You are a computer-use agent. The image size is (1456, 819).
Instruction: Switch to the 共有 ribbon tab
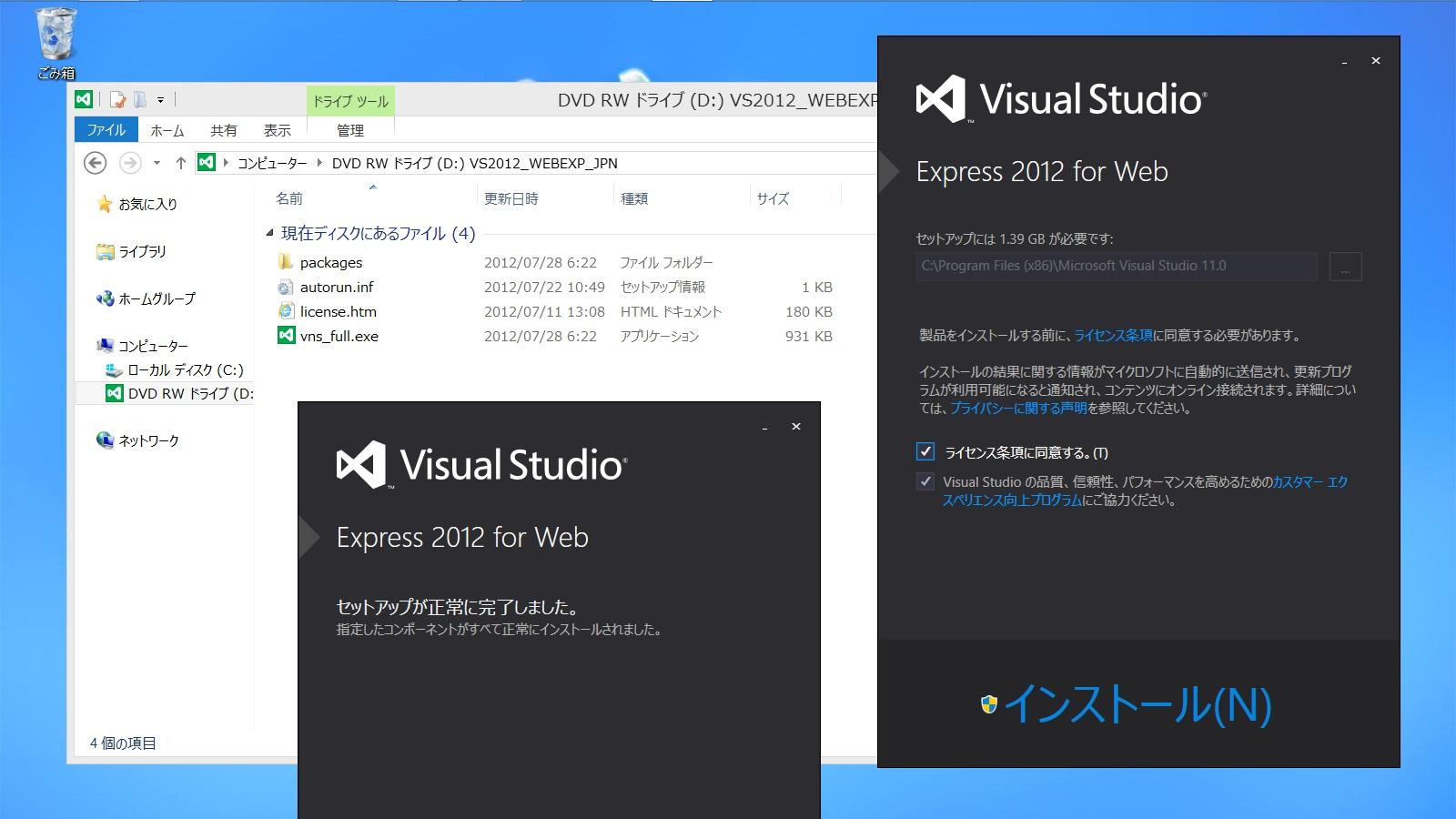tap(223, 130)
